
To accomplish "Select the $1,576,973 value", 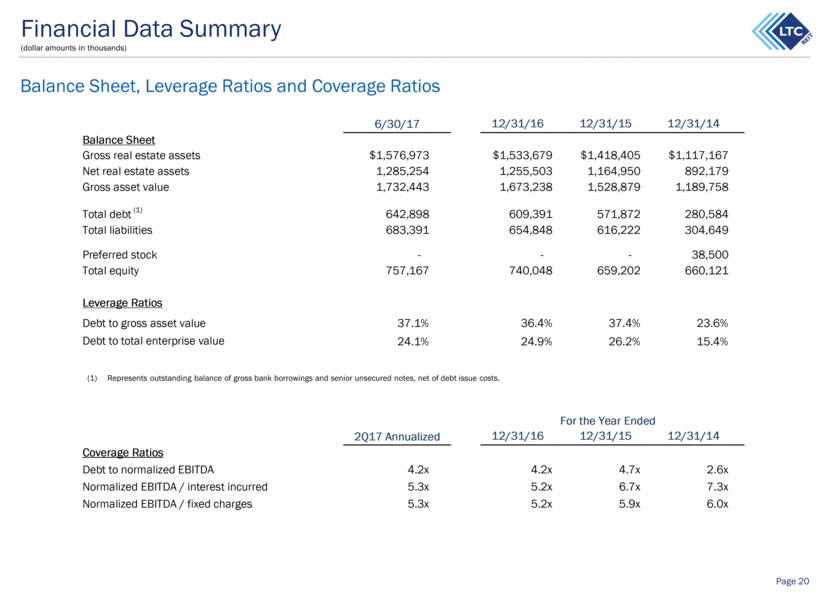I will (399, 155).
